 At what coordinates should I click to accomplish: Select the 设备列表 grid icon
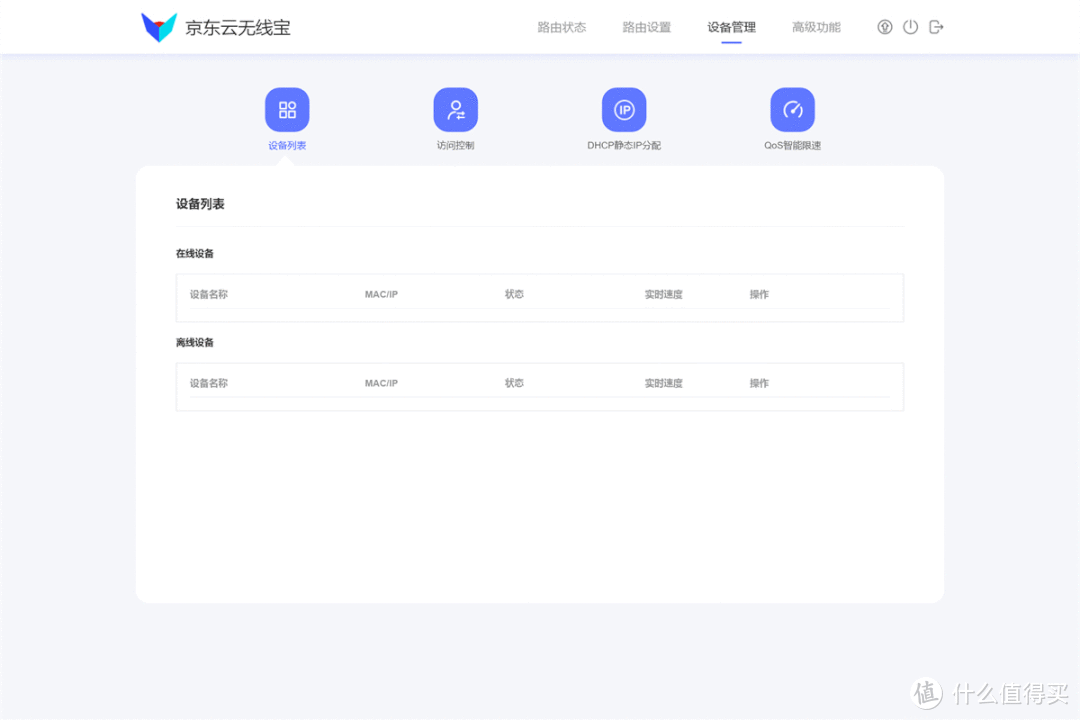(x=287, y=109)
